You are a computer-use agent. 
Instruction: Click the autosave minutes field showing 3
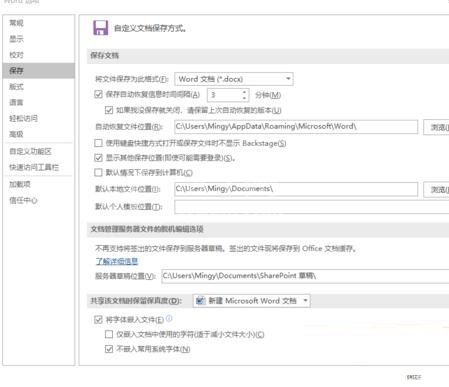pyautogui.click(x=224, y=95)
